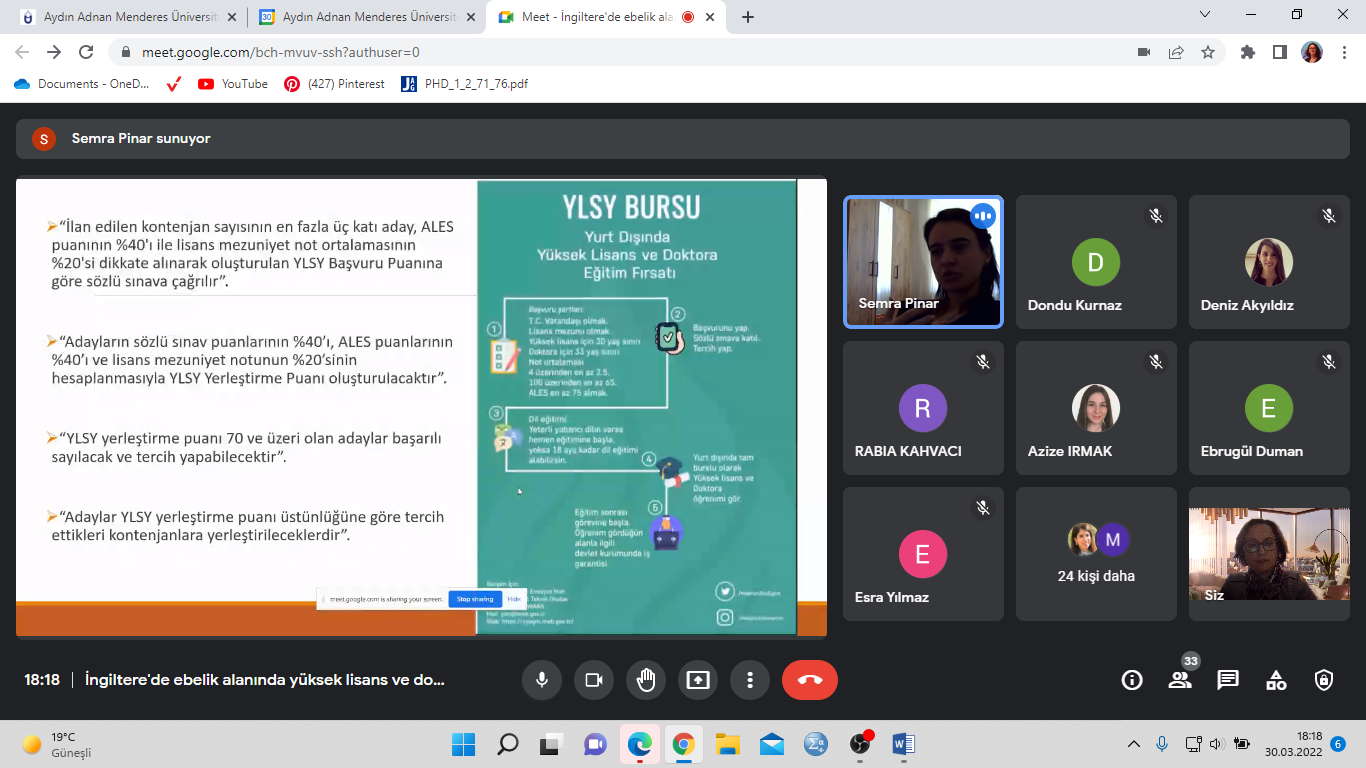The width and height of the screenshot is (1366, 768).
Task: Open the activities panel
Action: 1276,680
